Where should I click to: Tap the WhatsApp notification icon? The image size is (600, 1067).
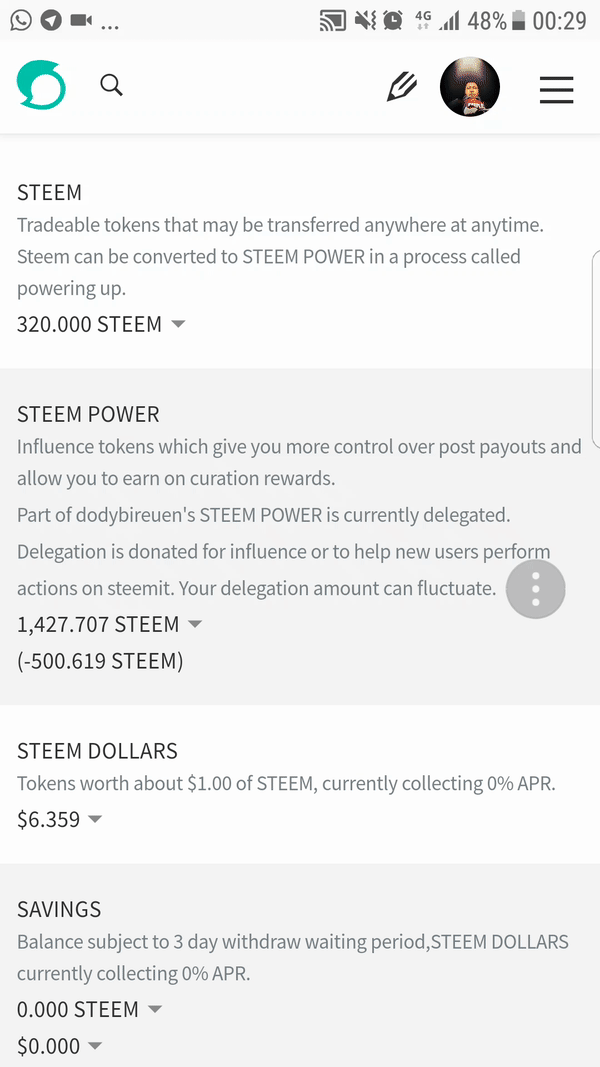(x=21, y=20)
